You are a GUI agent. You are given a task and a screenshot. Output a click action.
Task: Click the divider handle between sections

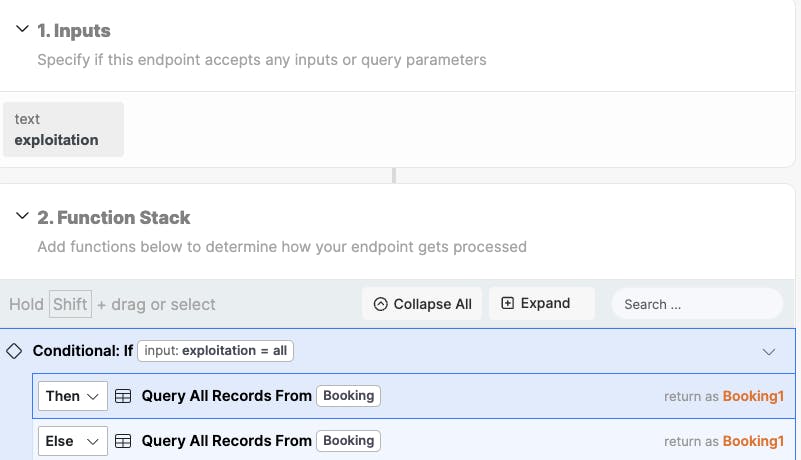tap(394, 175)
